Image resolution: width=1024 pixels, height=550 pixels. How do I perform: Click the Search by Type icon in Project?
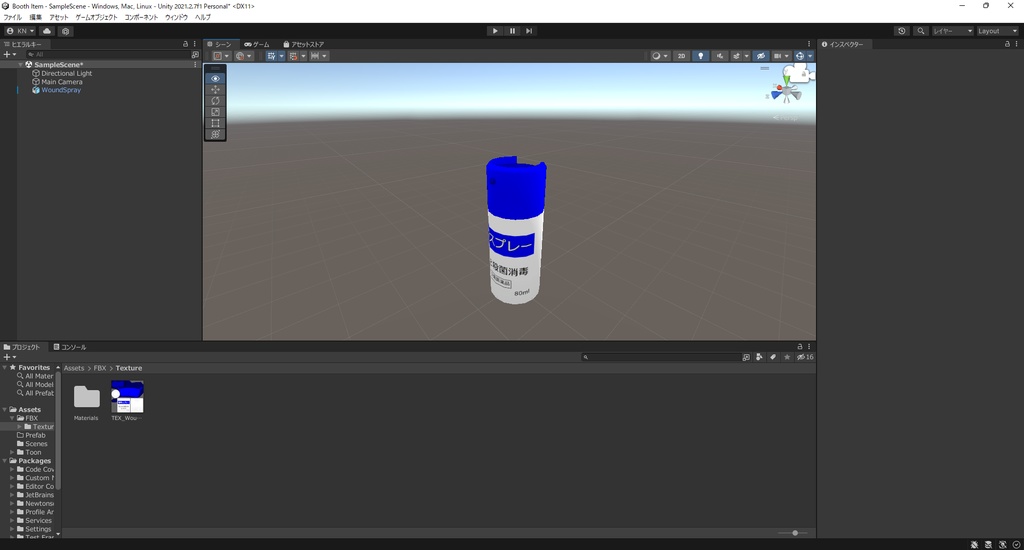tap(759, 357)
